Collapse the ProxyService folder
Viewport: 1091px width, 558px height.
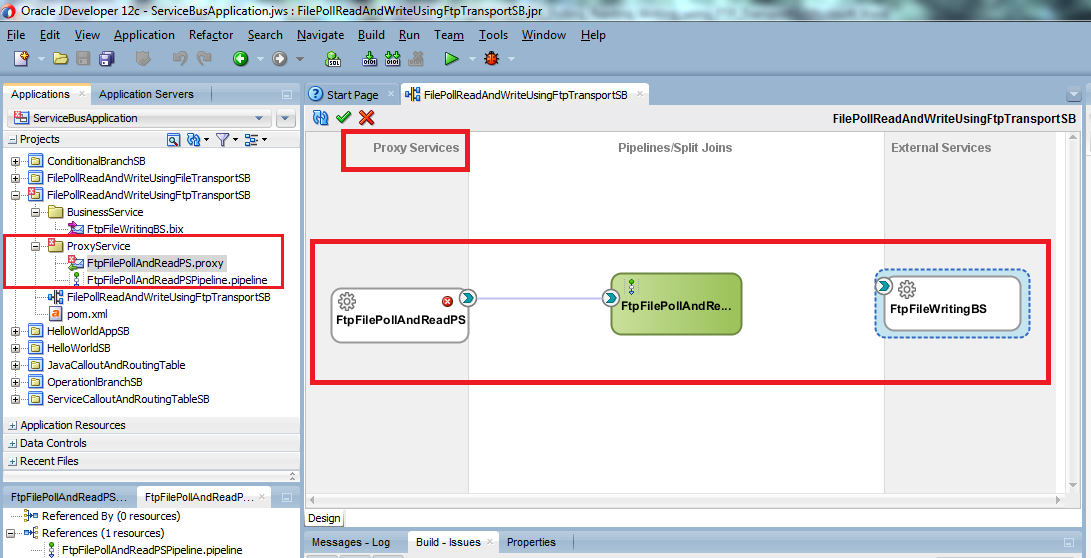pos(35,246)
